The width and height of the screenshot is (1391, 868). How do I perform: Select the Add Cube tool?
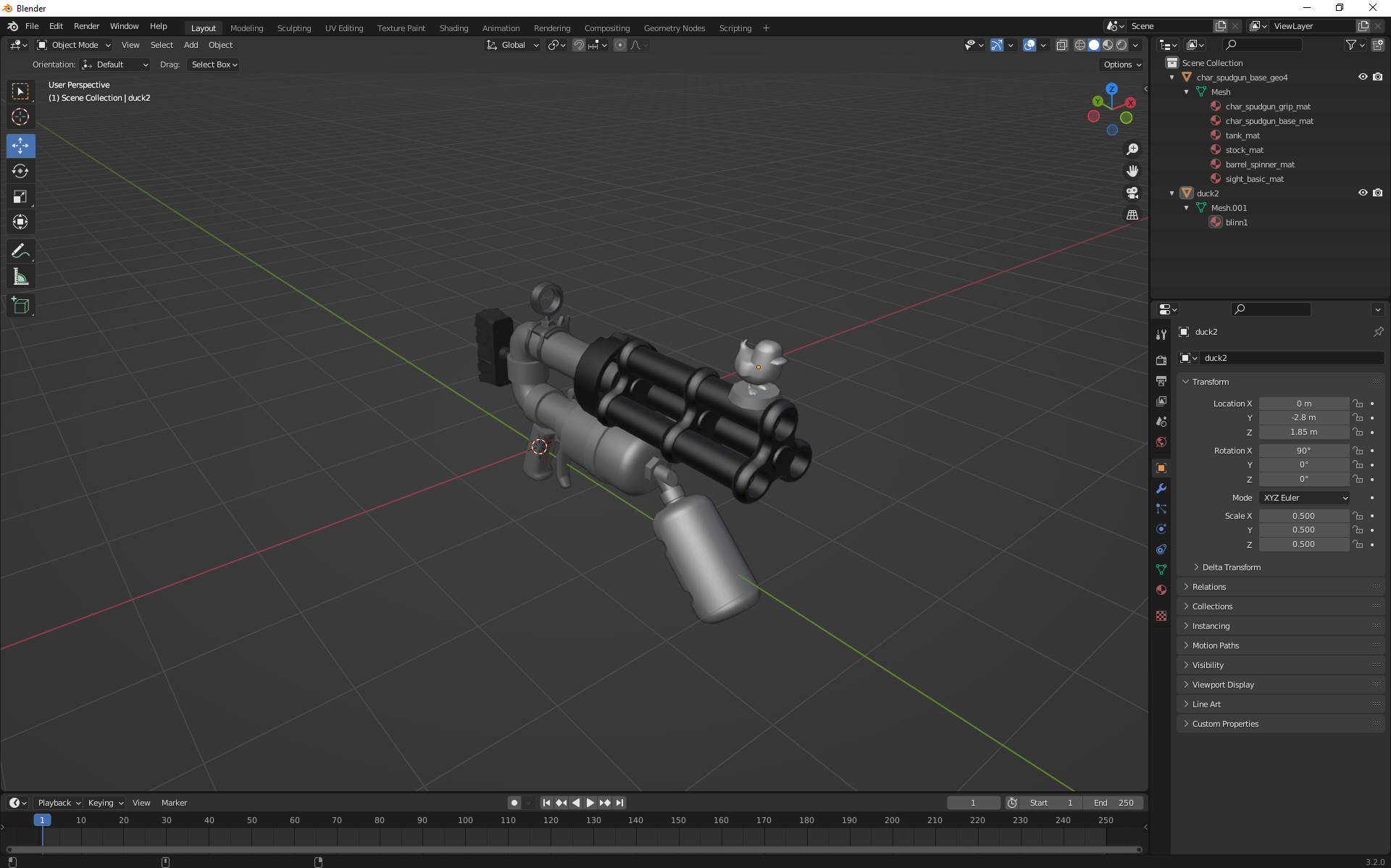[x=20, y=306]
